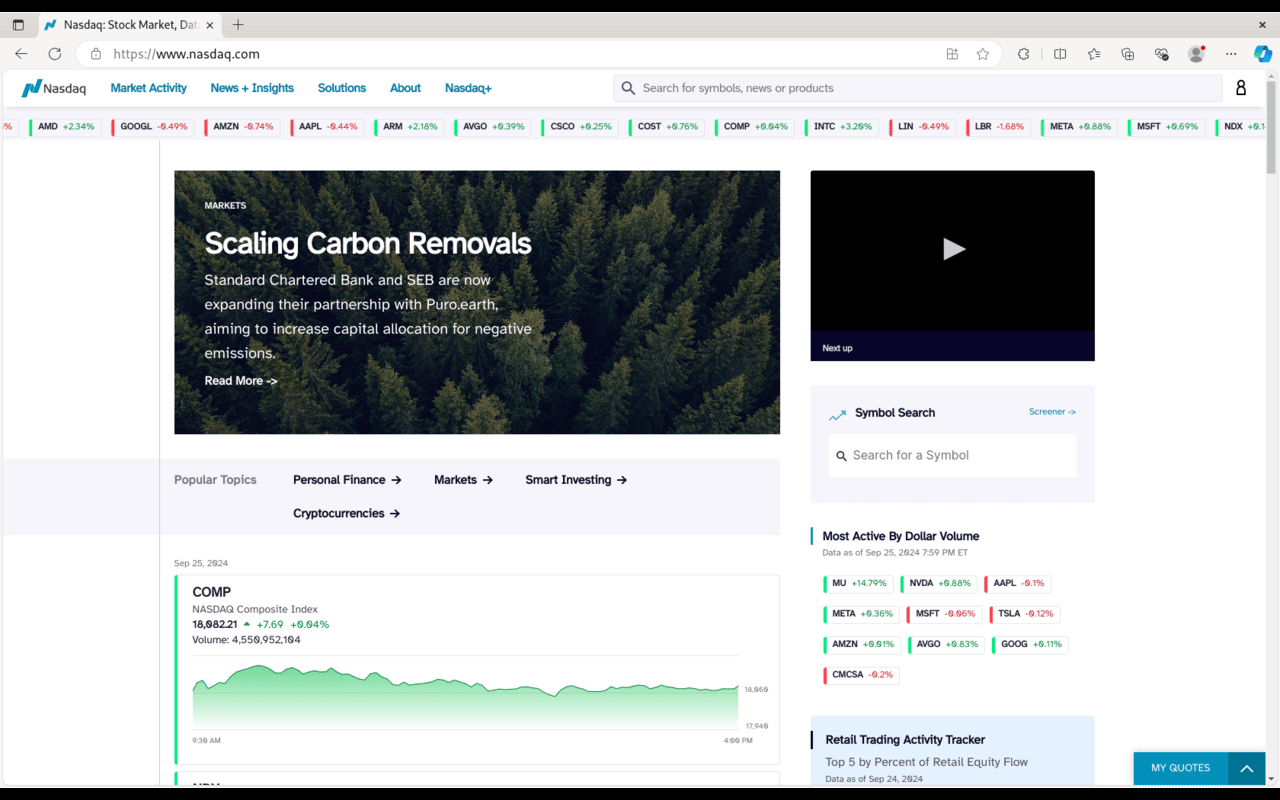Screen dimensions: 1280x800
Task: Expand the My Quotes panel chevron
Action: tap(1247, 768)
